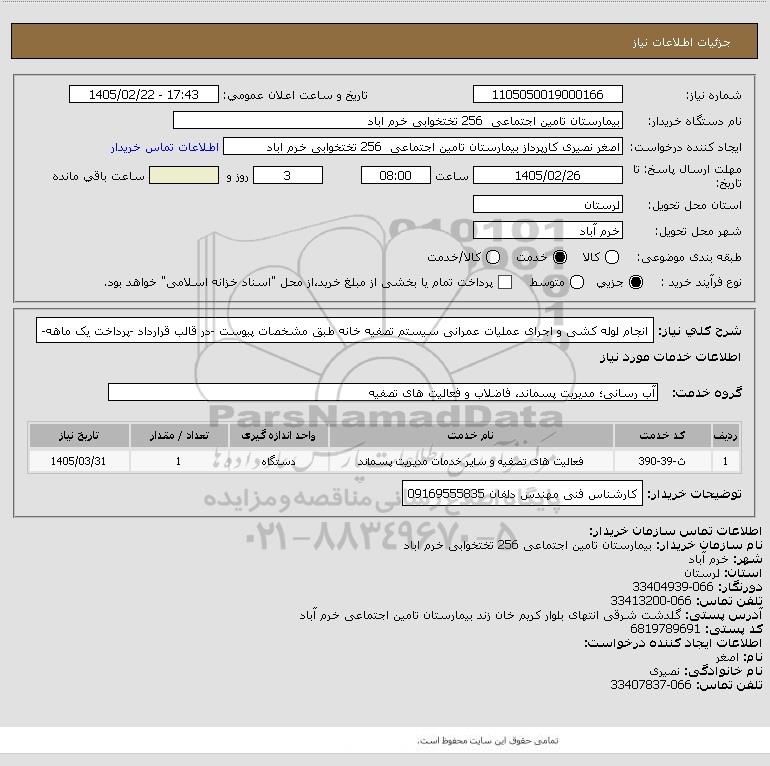Image resolution: width=770 pixels, height=766 pixels.
Task: Click the خرم آباد delivery city field
Action: tap(548, 230)
